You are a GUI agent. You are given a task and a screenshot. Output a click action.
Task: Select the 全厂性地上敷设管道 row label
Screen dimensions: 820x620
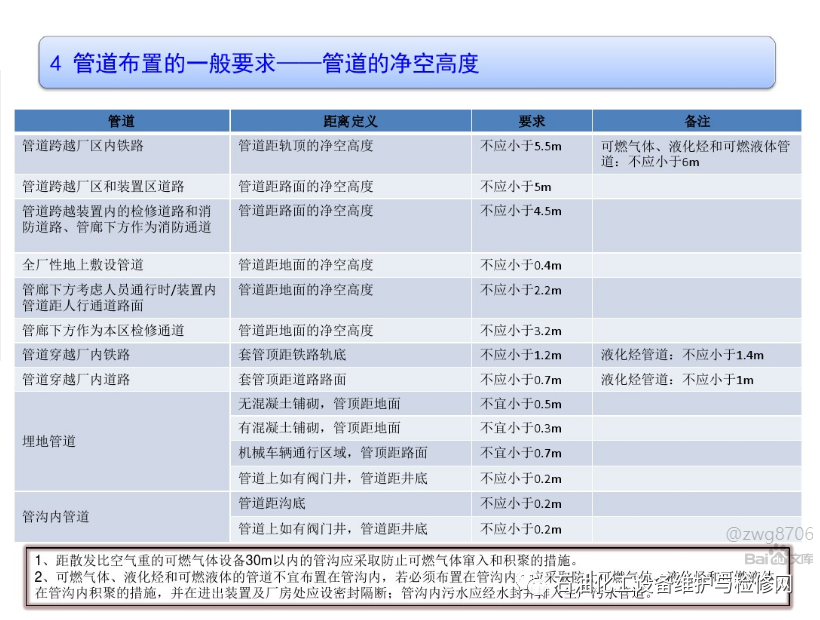83,265
